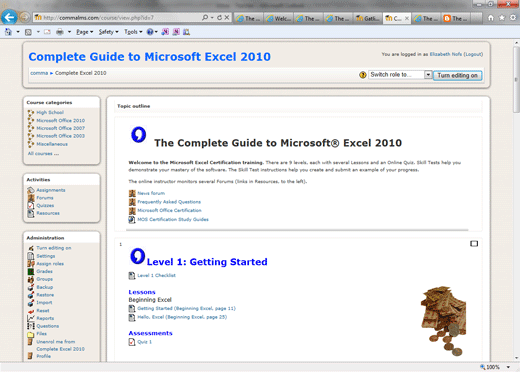The width and height of the screenshot is (520, 372).
Task: Click the Quiz 1 icon
Action: click(132, 342)
